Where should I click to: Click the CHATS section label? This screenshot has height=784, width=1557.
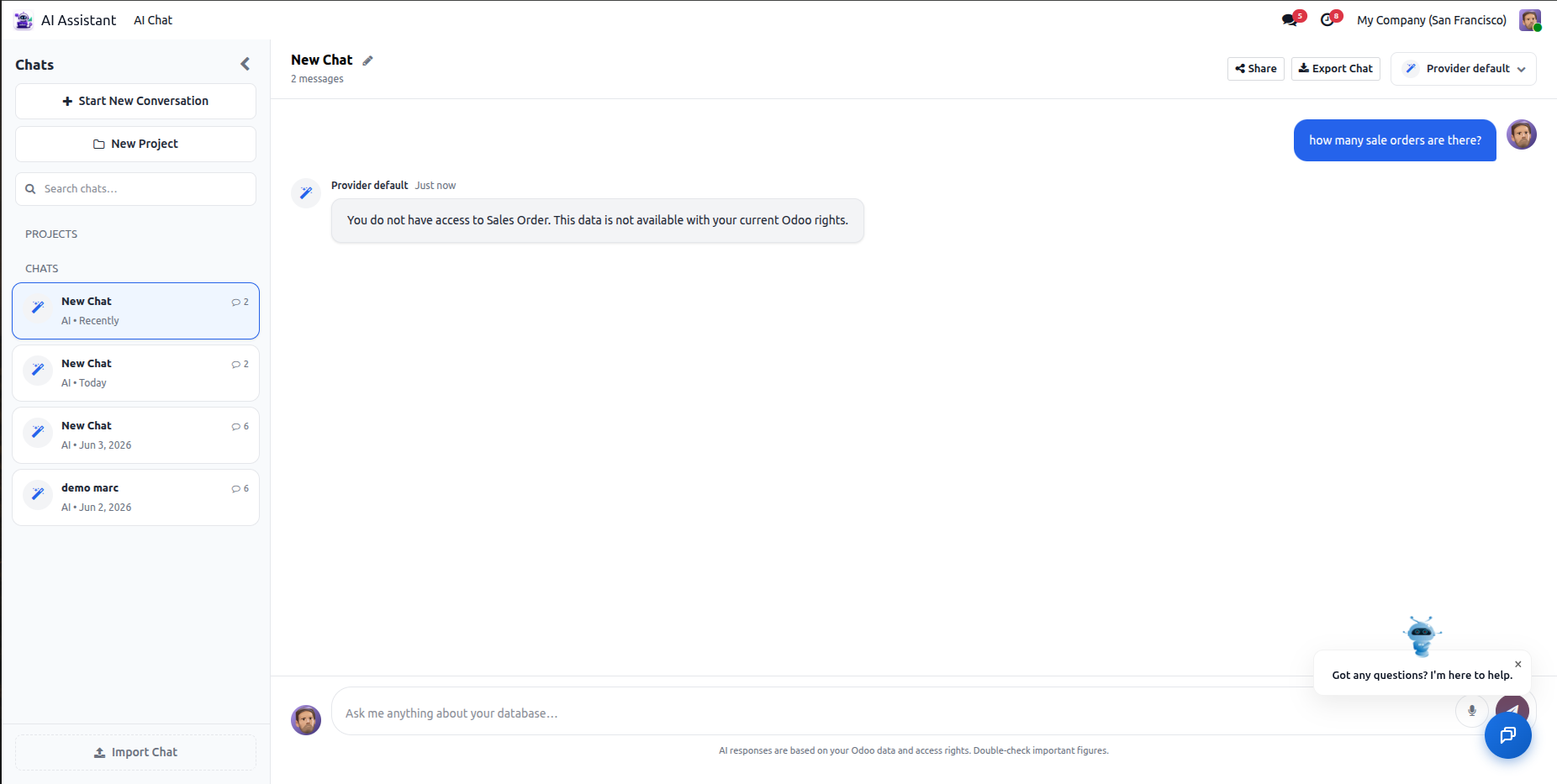[x=42, y=269]
